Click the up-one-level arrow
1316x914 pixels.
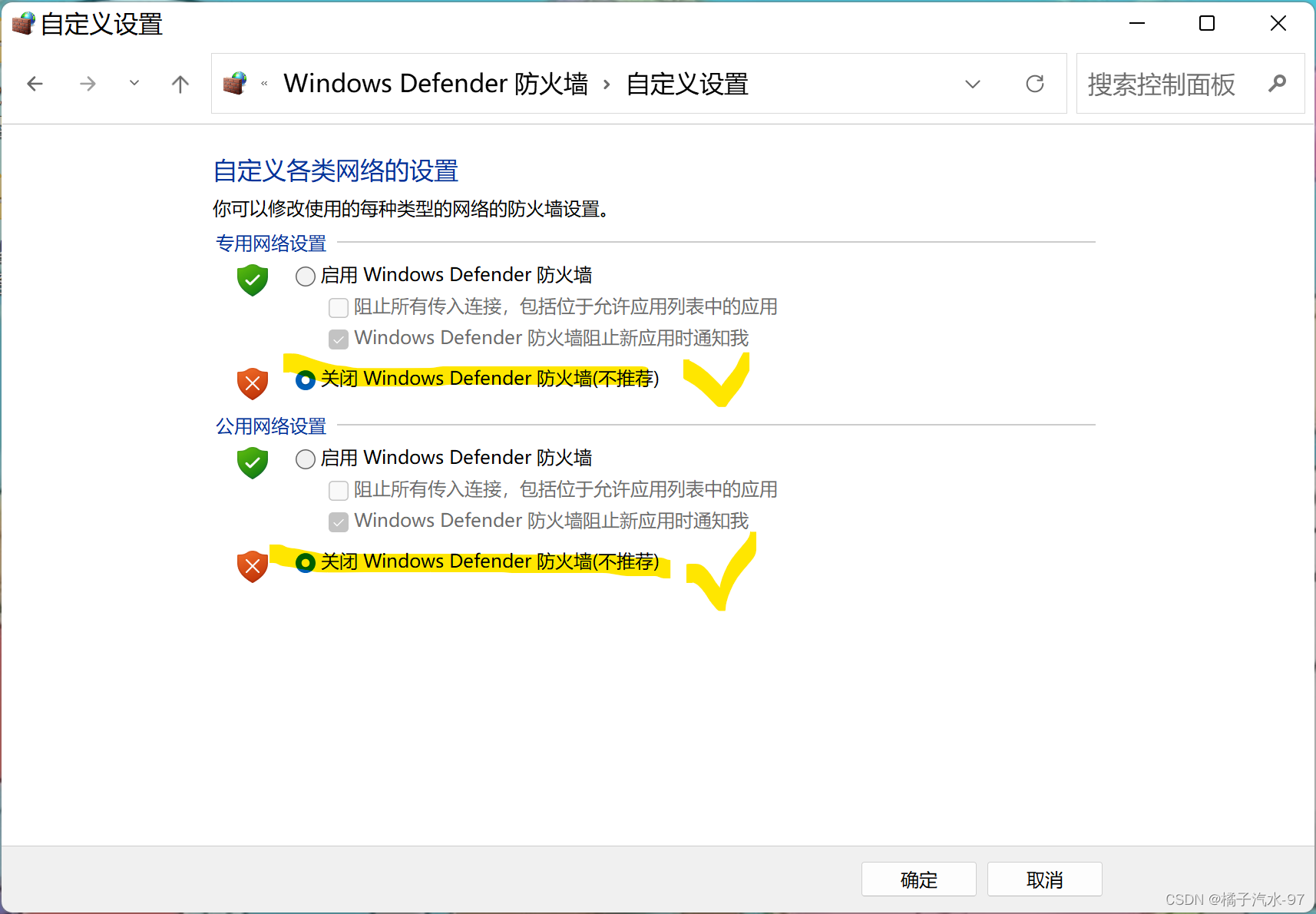[180, 84]
